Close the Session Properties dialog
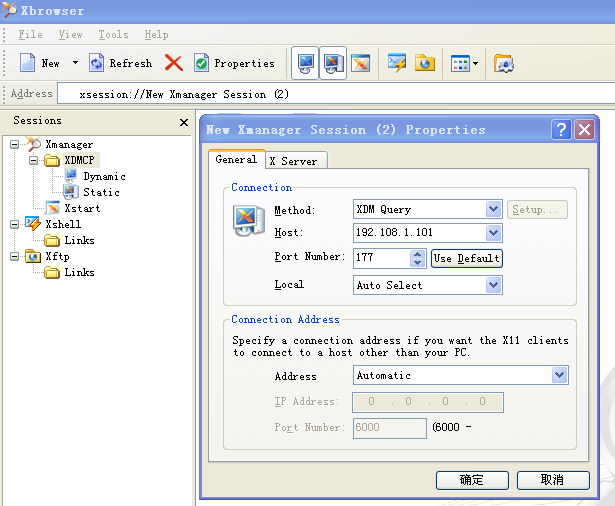Image resolution: width=615 pixels, height=506 pixels. point(584,129)
